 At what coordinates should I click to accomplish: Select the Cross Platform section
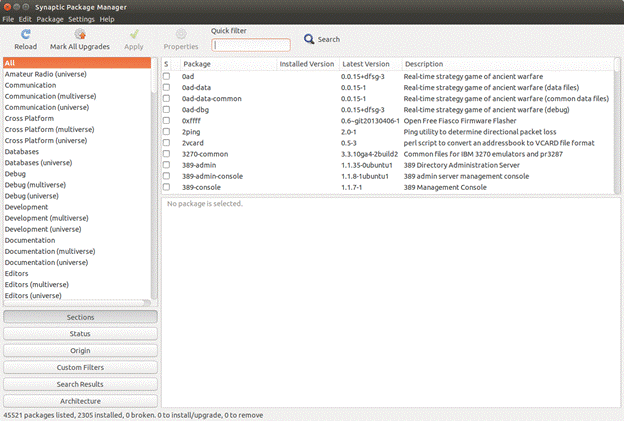77,118
